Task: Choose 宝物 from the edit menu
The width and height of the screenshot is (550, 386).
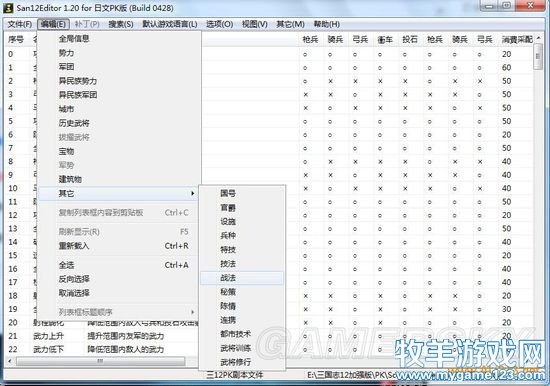Action: click(x=119, y=151)
